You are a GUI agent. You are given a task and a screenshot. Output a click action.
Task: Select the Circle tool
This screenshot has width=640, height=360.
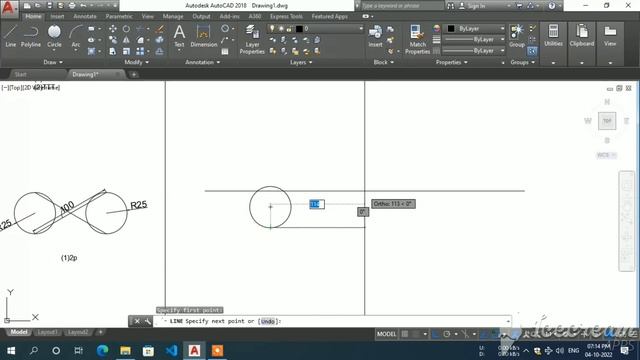click(x=54, y=36)
